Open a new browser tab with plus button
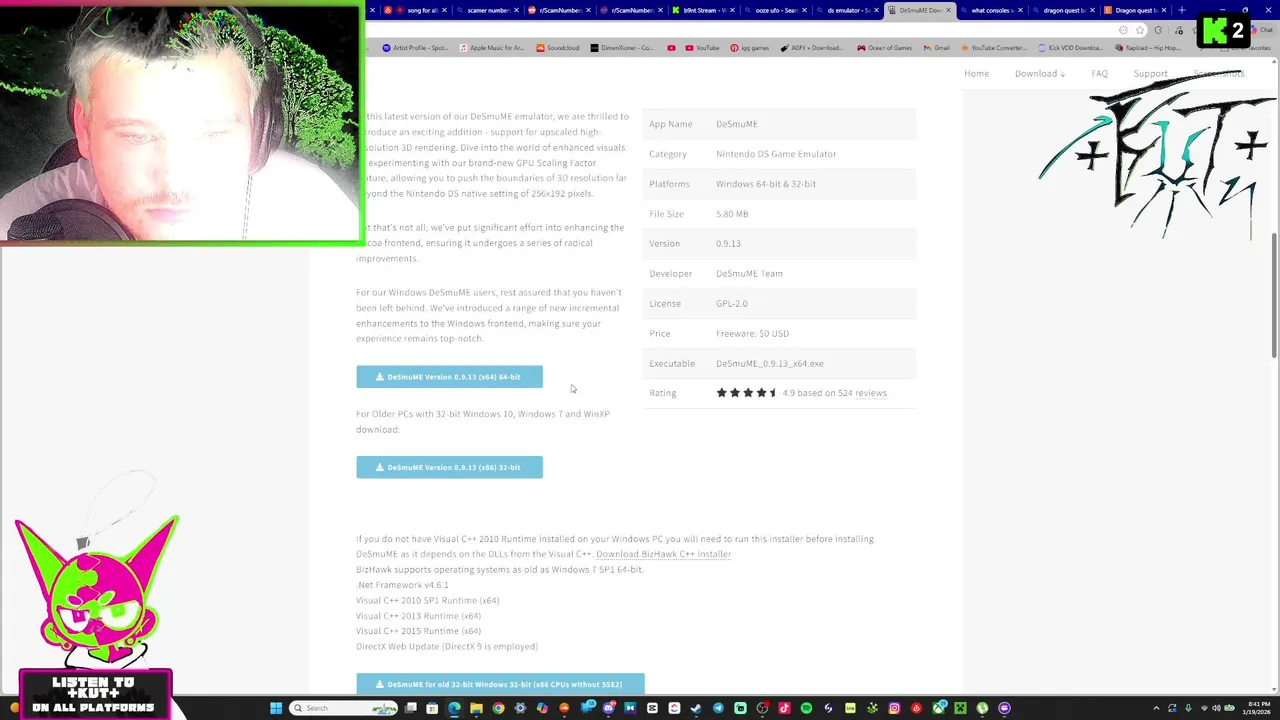Viewport: 1280px width, 720px height. point(1182,10)
